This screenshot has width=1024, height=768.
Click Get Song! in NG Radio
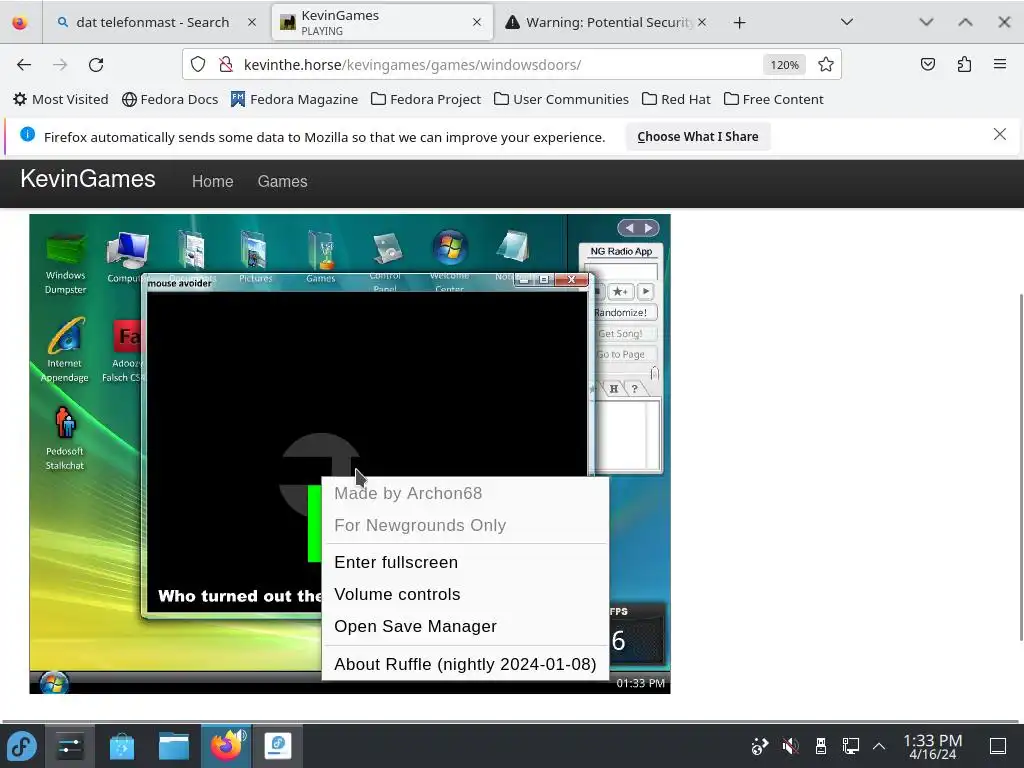pyautogui.click(x=620, y=333)
